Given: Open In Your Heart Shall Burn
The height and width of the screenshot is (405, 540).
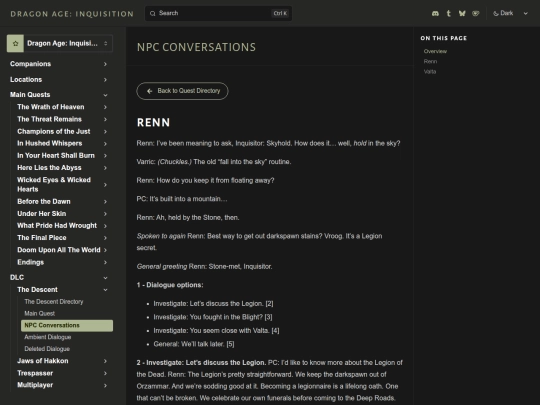Looking at the screenshot, I should pyautogui.click(x=56, y=156).
